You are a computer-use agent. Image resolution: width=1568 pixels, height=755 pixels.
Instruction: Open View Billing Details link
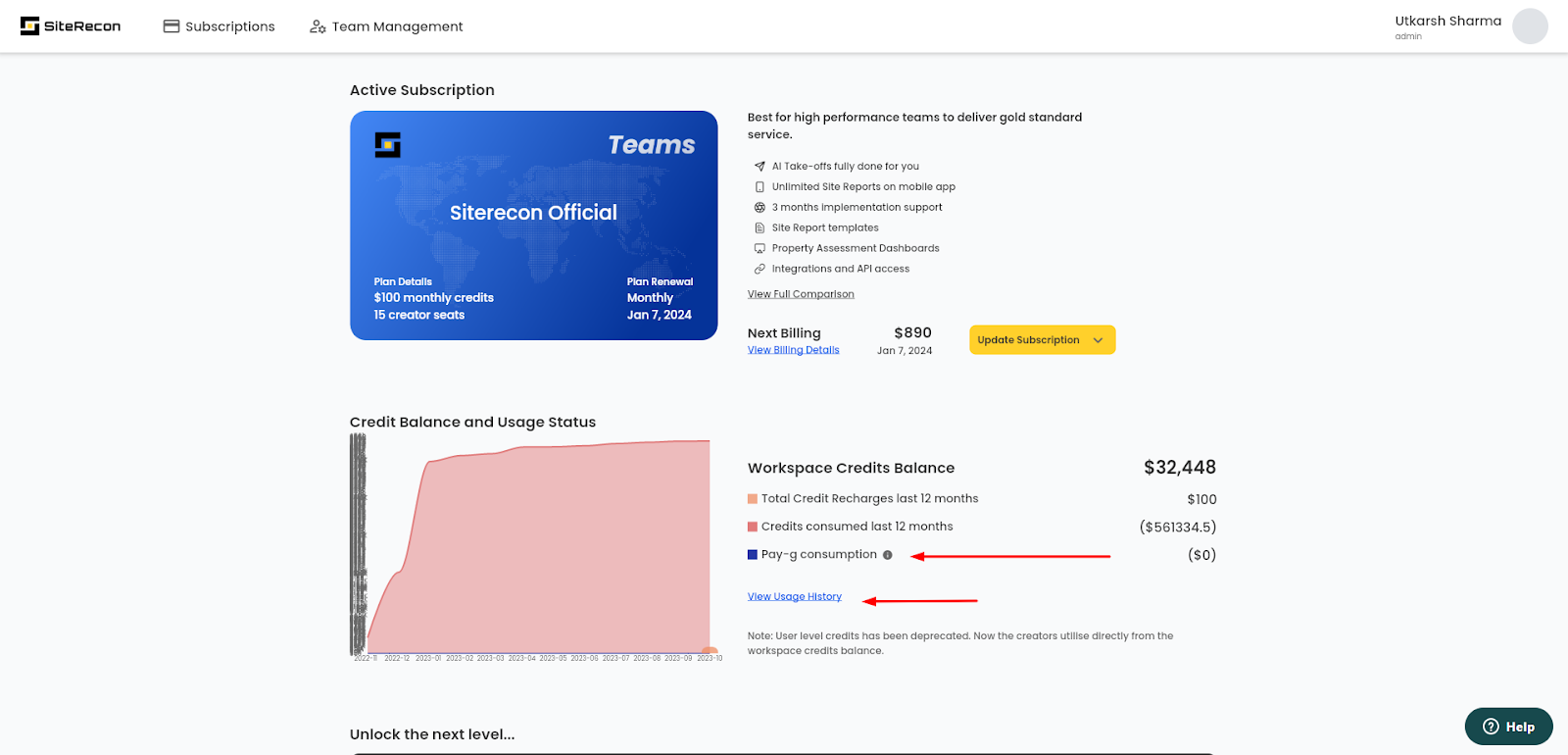pyautogui.click(x=794, y=350)
